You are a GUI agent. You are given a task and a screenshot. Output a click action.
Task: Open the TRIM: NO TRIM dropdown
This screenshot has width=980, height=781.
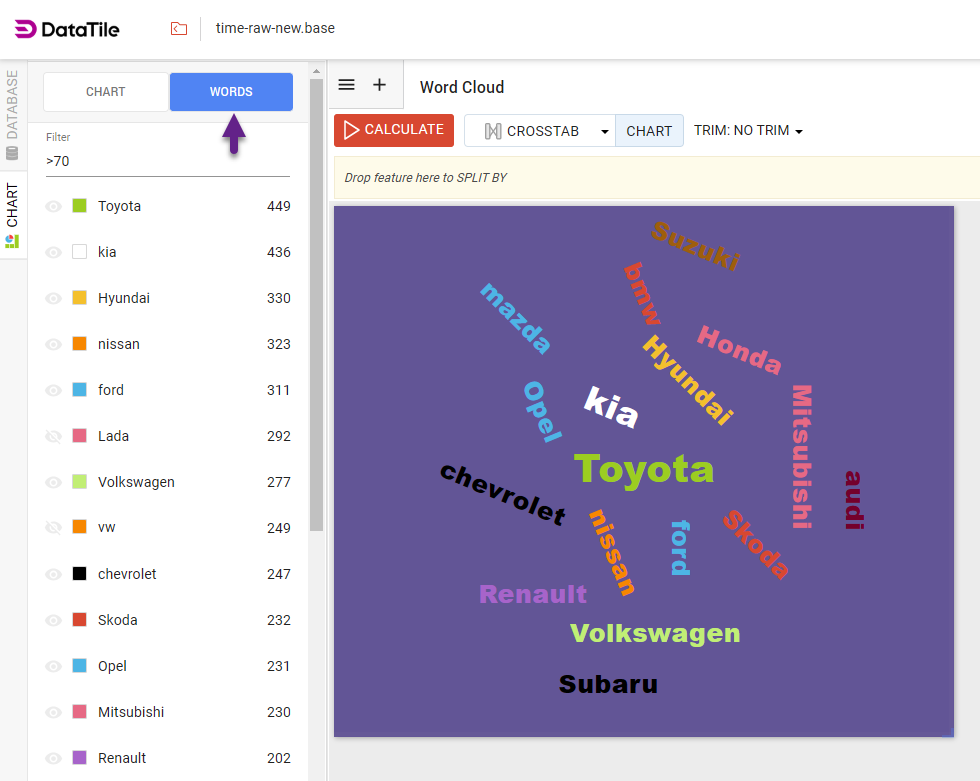748,130
